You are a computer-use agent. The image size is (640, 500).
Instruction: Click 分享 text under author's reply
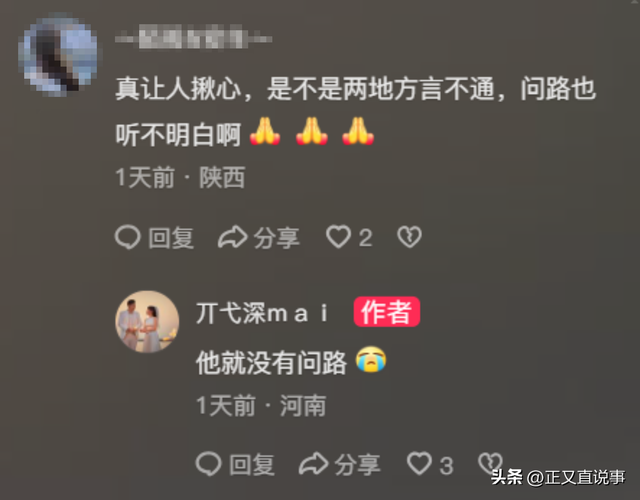pos(357,465)
